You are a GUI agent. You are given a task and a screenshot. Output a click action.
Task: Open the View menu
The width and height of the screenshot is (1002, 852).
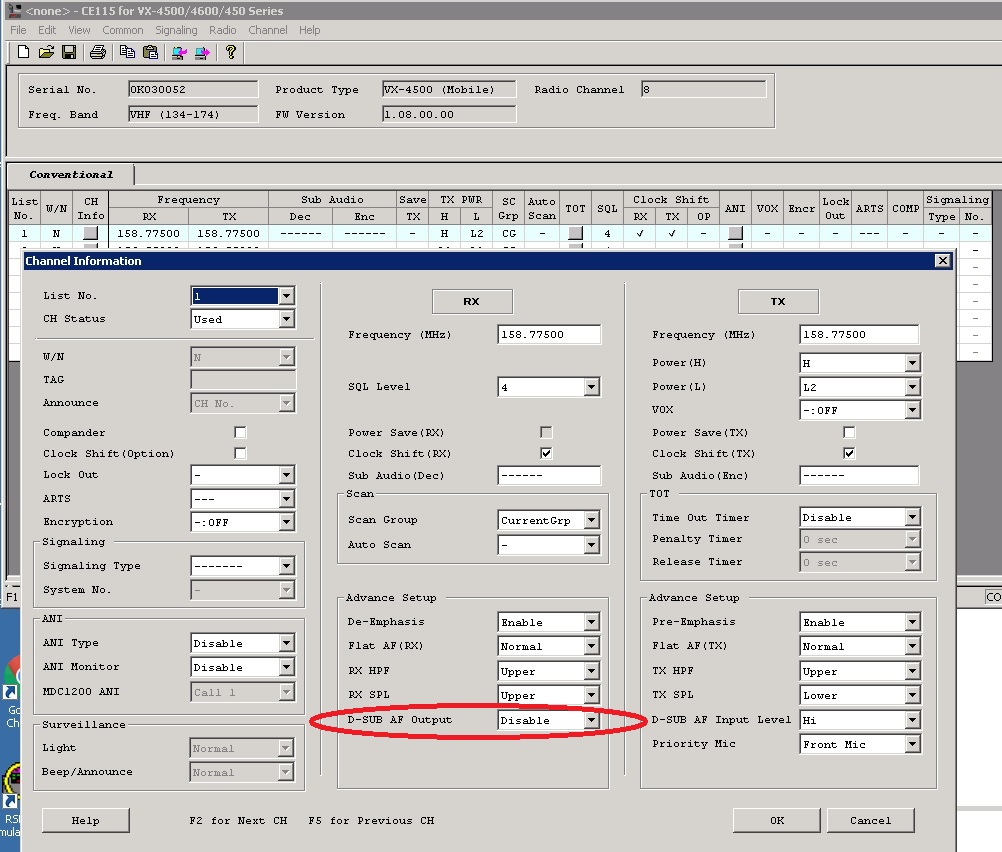[x=79, y=30]
